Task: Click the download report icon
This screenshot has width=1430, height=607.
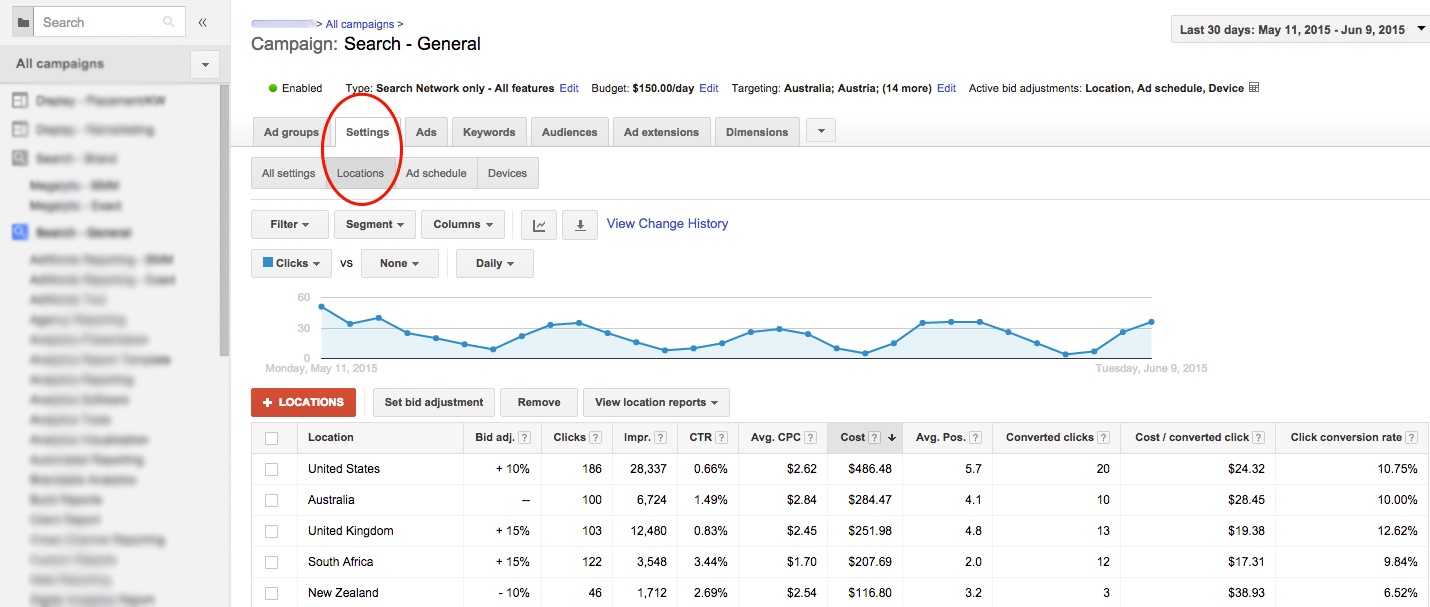Action: point(580,224)
